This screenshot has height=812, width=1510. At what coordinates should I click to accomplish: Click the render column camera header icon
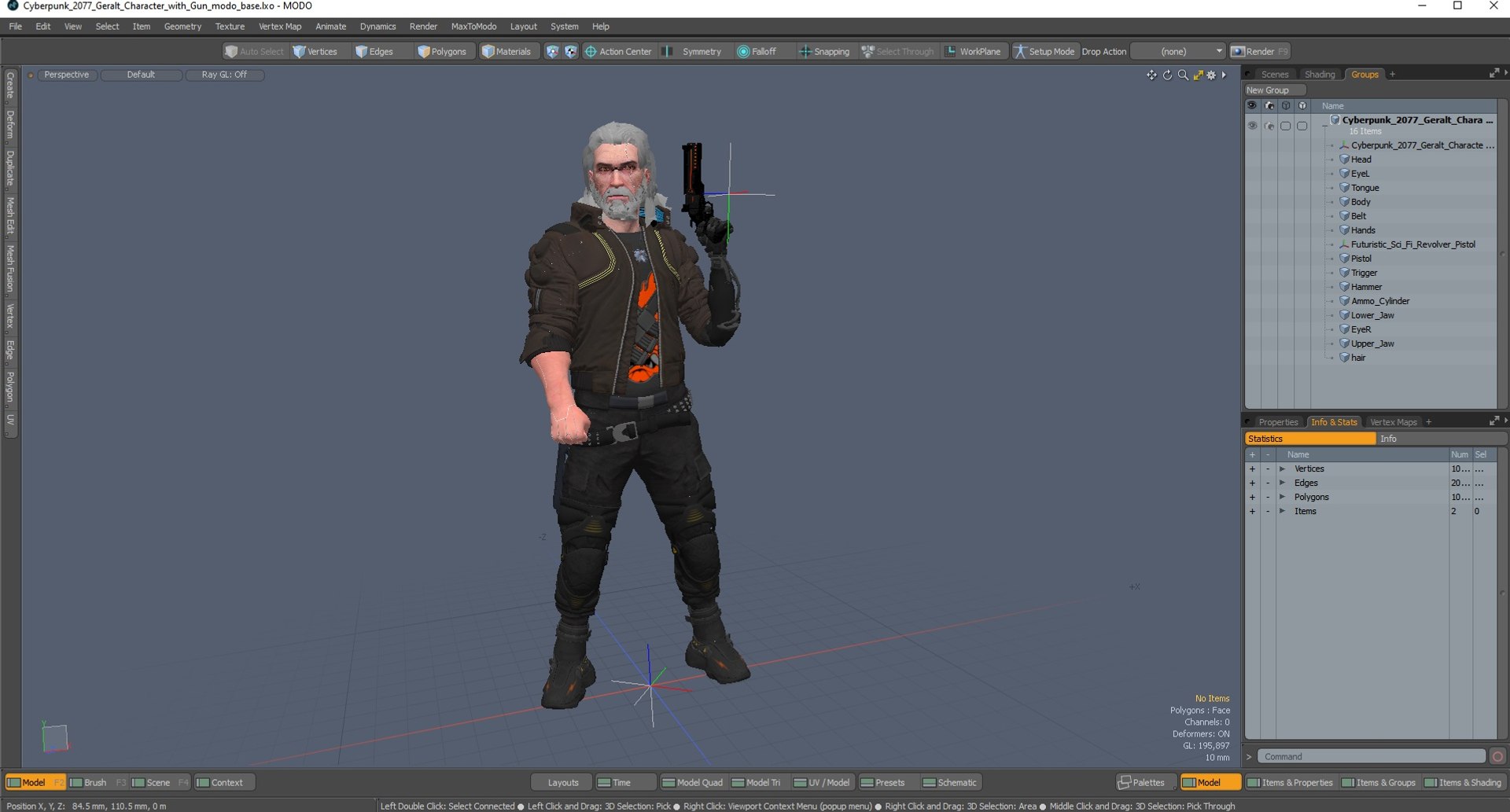1269,105
